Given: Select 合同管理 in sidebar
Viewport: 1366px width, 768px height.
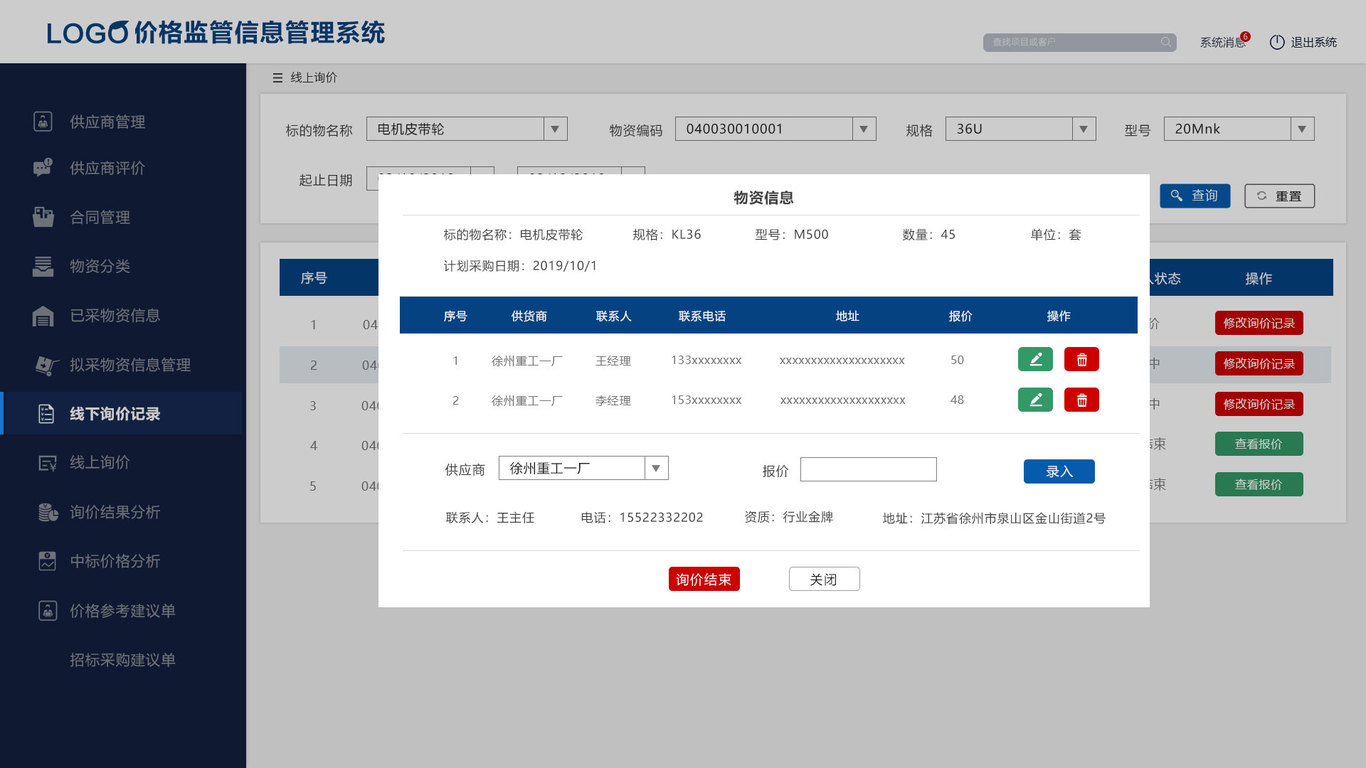Looking at the screenshot, I should pos(100,217).
